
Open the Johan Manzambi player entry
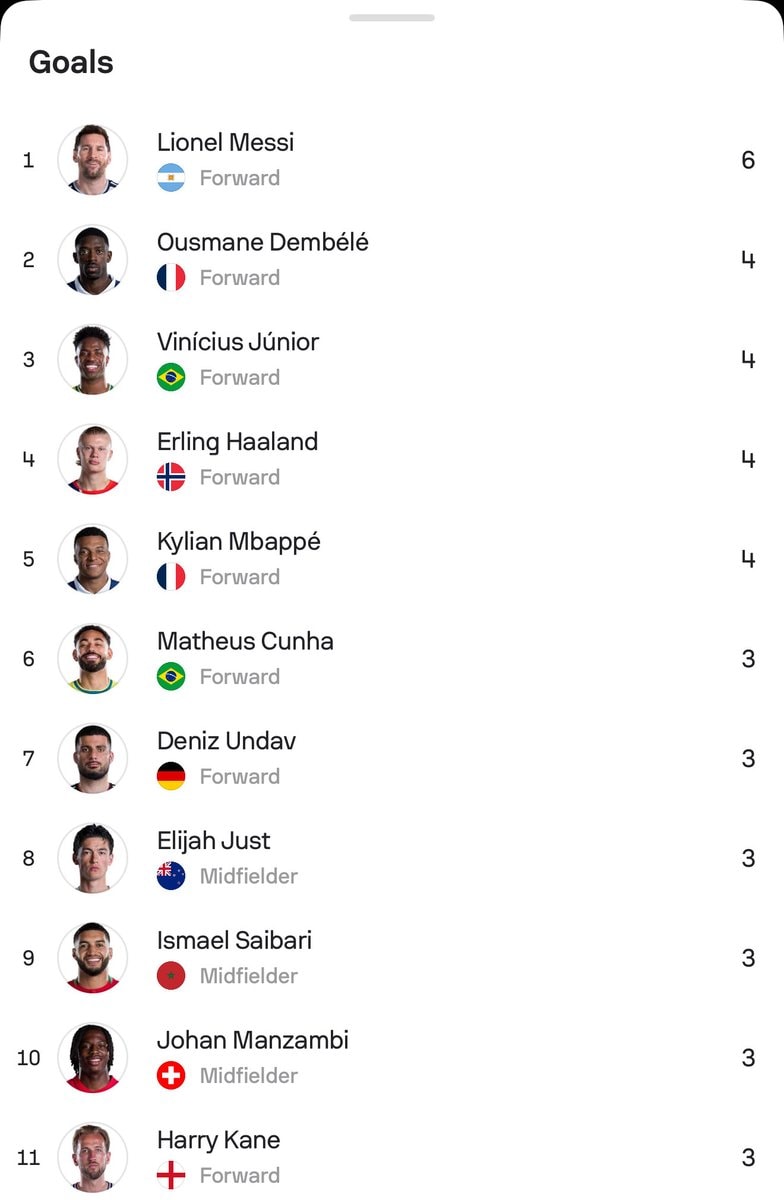pyautogui.click(x=392, y=1058)
